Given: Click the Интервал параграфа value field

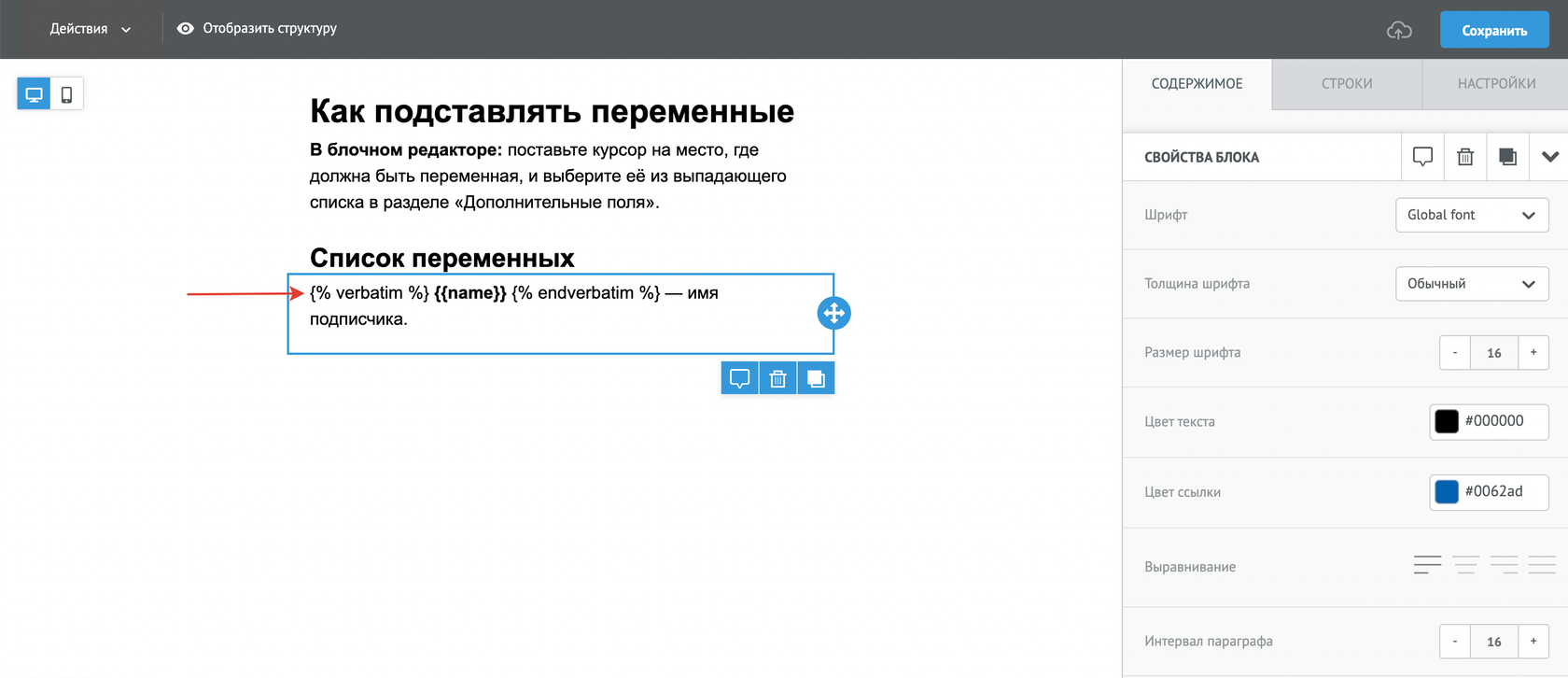Looking at the screenshot, I should click(1494, 642).
